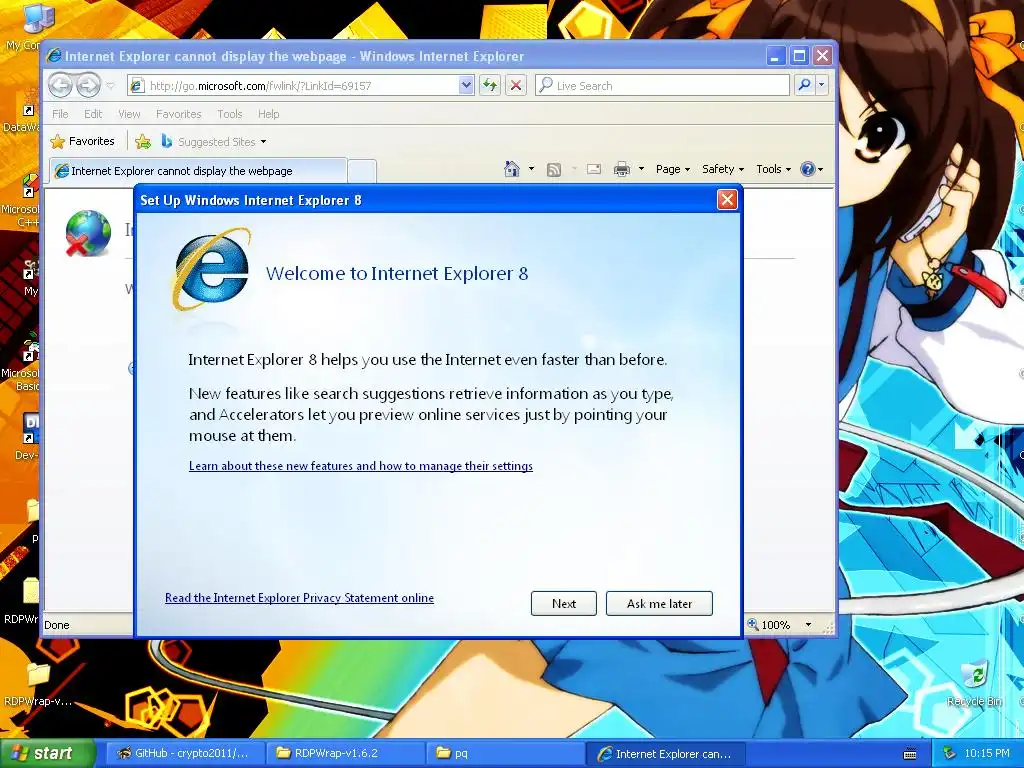Click the Next button in setup dialog
The image size is (1024, 768).
(x=564, y=603)
